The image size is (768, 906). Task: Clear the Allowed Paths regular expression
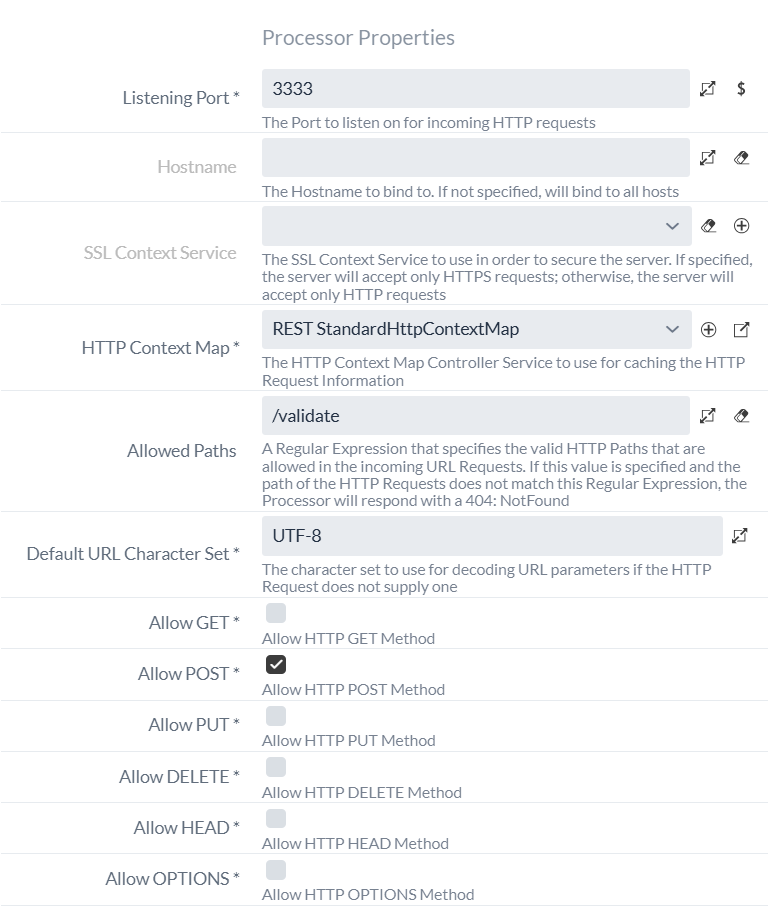coord(741,415)
